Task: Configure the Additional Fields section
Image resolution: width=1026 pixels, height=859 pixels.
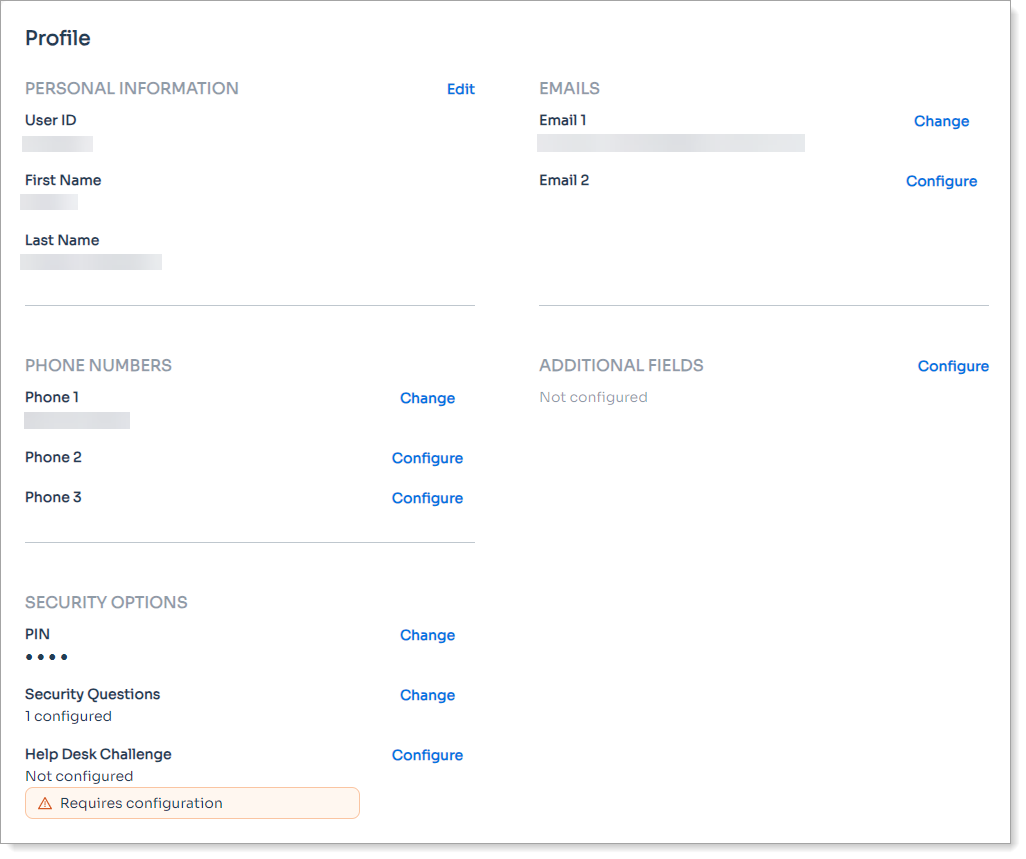Action: tap(952, 366)
